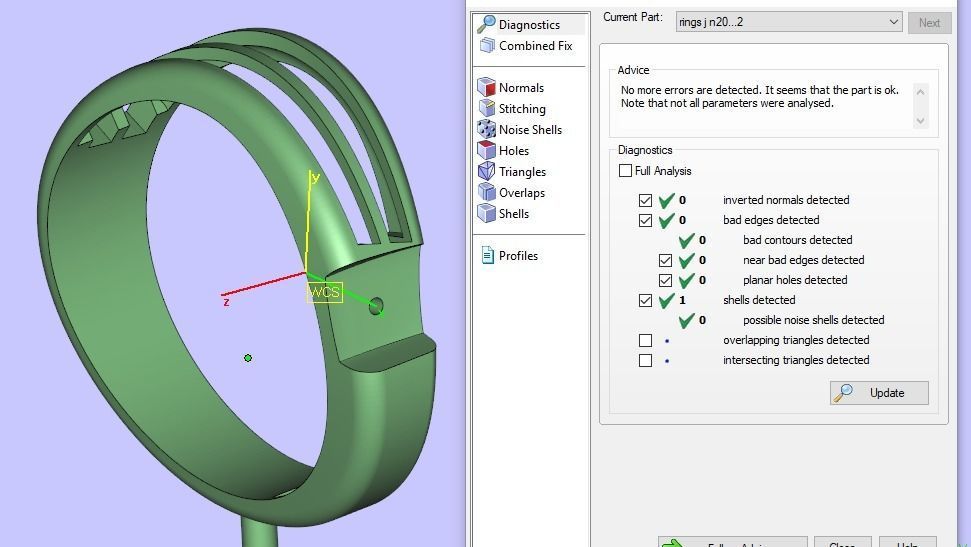Open Noise Shells page label
Viewport: 971px width, 547px height.
coord(530,129)
